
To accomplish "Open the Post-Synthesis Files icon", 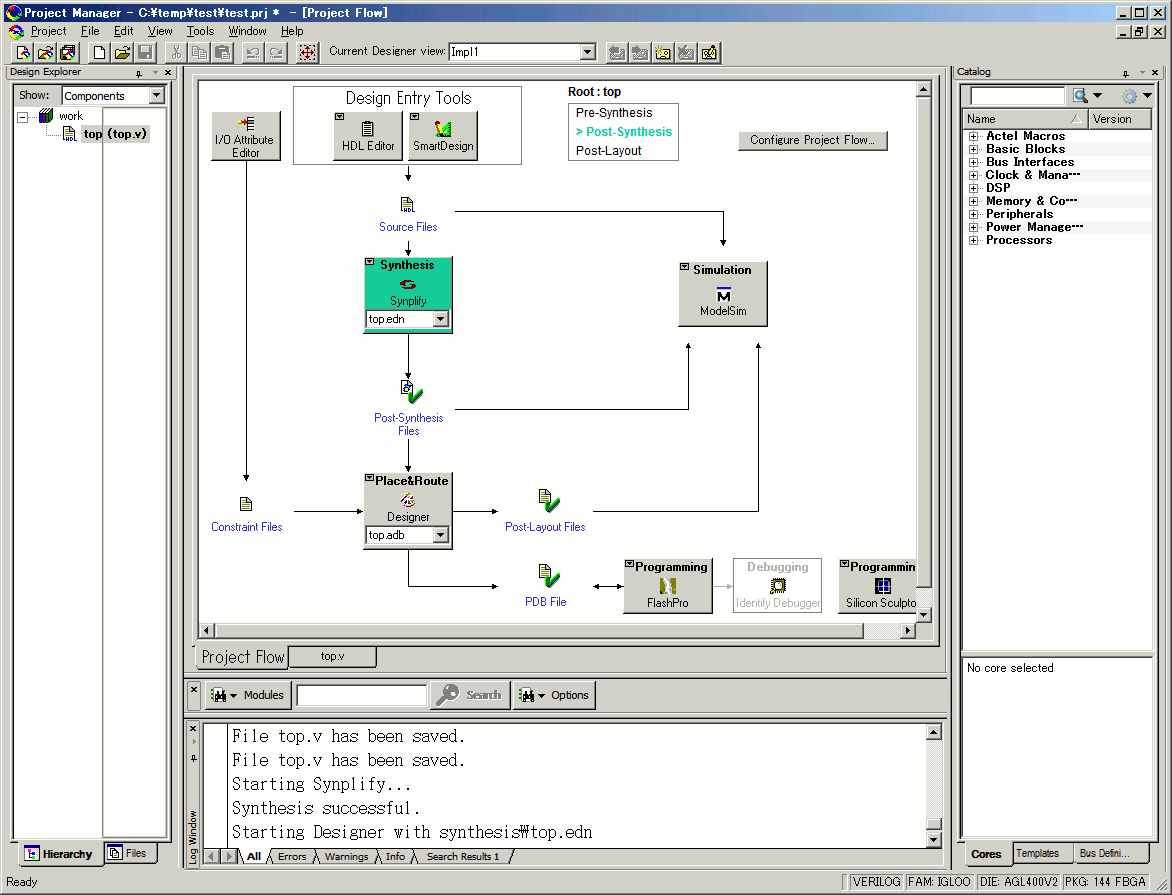I will 410,391.
